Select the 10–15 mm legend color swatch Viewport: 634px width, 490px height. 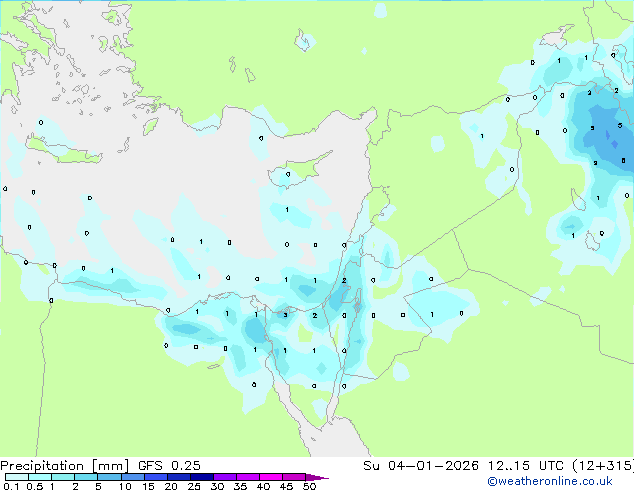coord(133,477)
